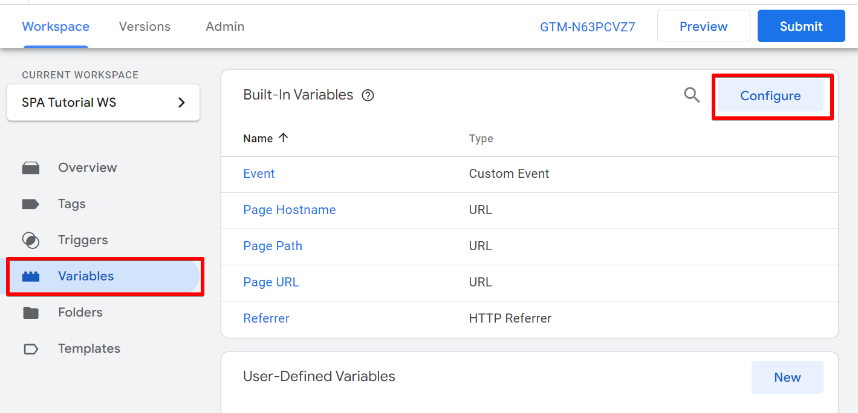
Task: Click the Built-In Variables search magnifier
Action: tap(692, 95)
